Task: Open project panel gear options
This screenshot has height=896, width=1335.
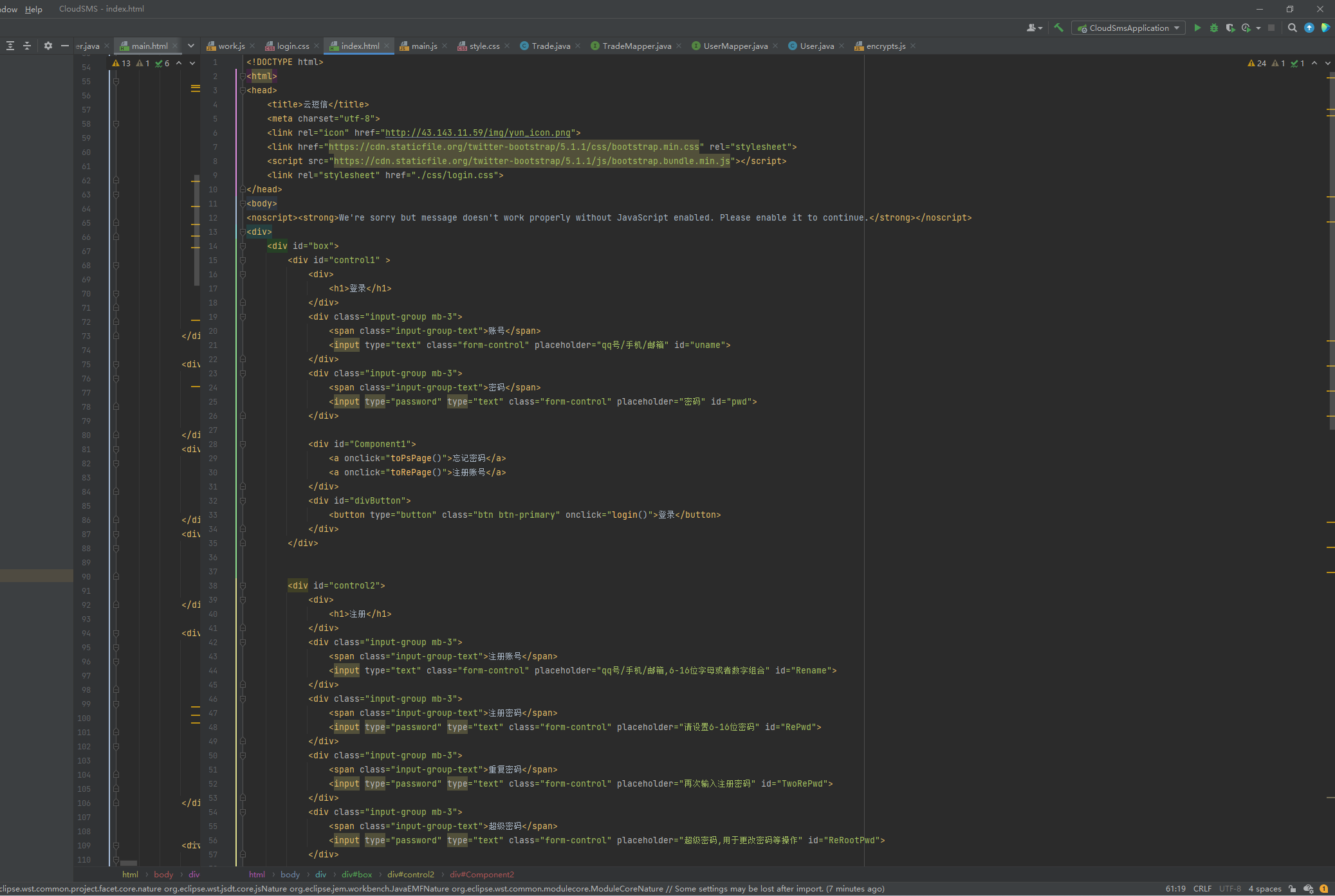Action: [48, 46]
